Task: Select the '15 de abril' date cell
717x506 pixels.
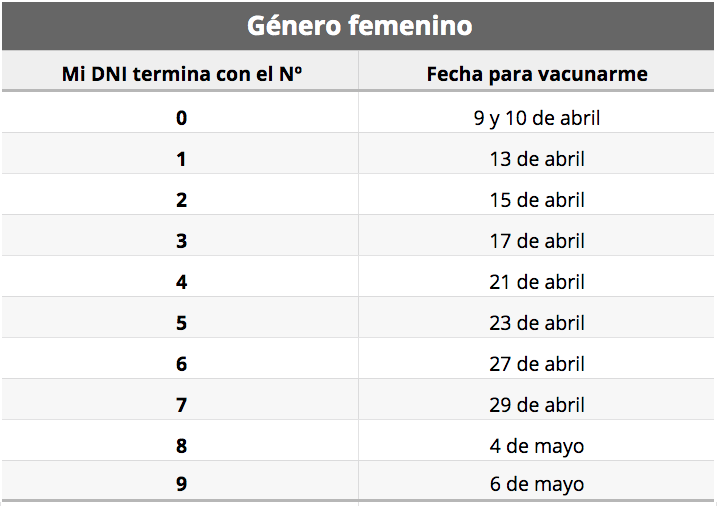Action: (537, 200)
